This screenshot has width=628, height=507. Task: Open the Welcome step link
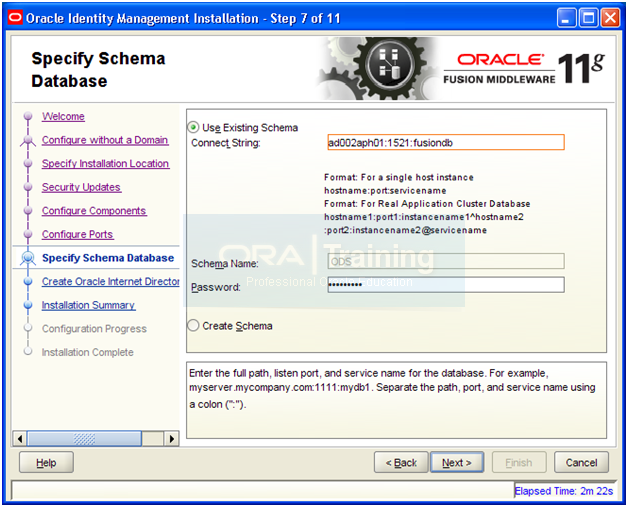click(63, 117)
